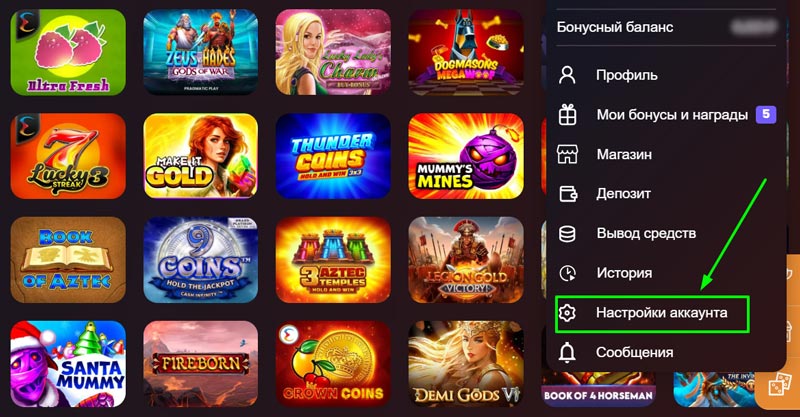Screen dimensions: 800x417
Task: Launch the Santa Mummy game
Action: 68,363
